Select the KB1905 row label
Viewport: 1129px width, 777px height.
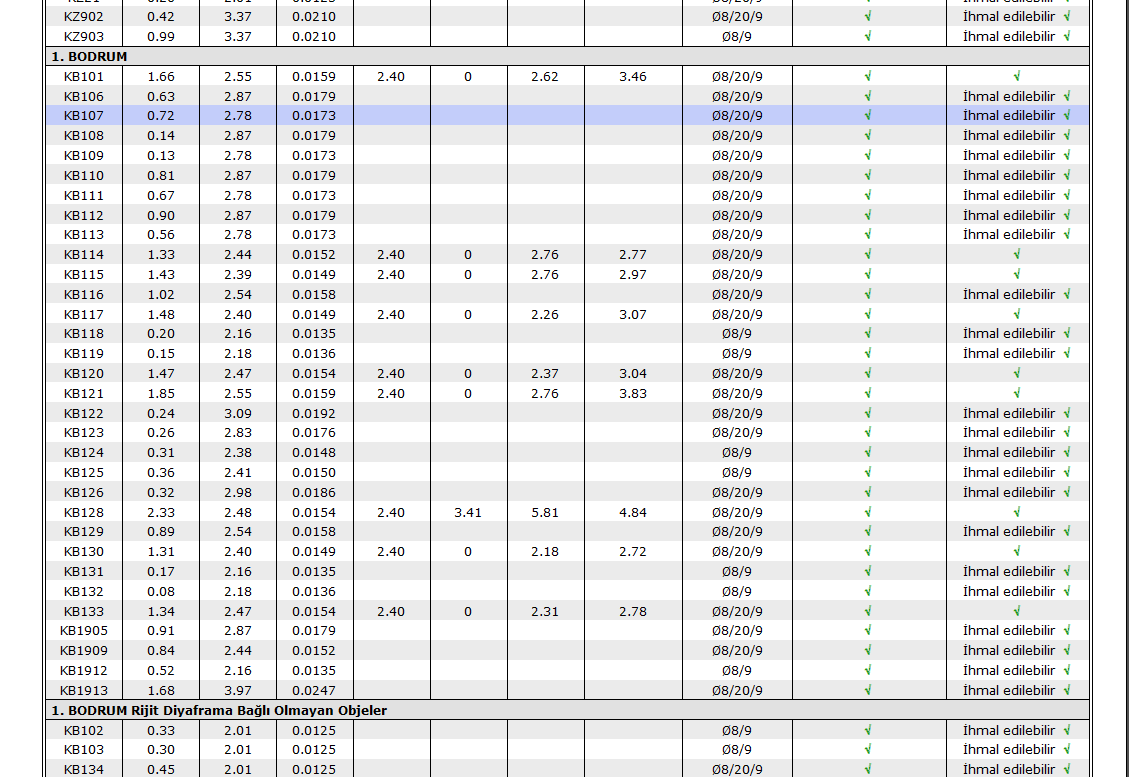click(83, 631)
